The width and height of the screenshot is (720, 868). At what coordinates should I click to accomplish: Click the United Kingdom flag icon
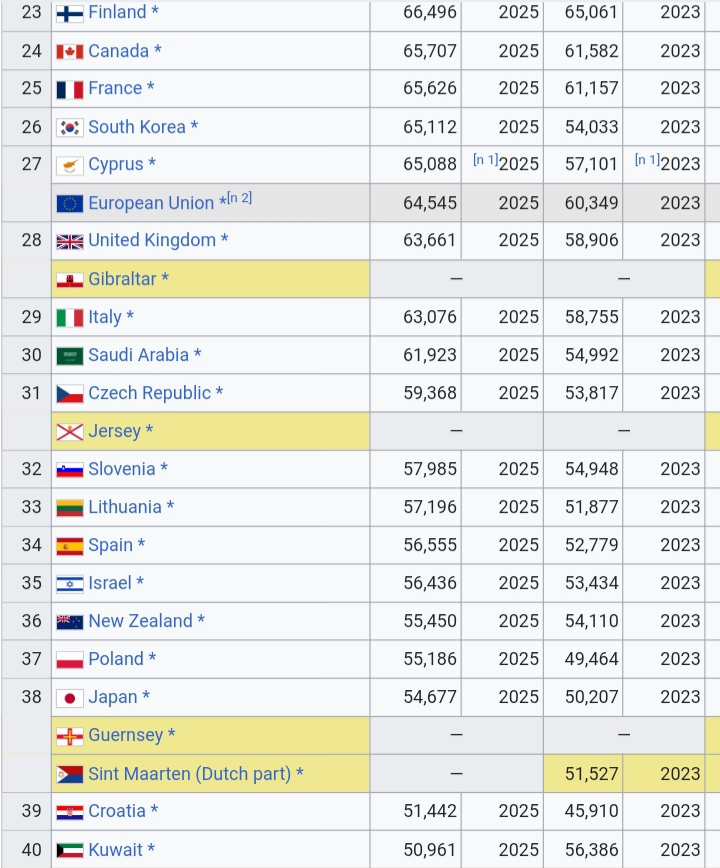70,241
